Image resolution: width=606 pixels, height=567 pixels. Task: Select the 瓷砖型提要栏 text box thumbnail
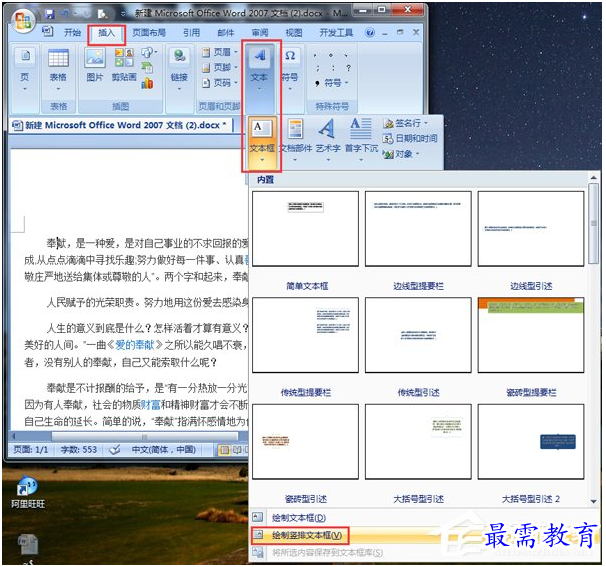point(531,335)
